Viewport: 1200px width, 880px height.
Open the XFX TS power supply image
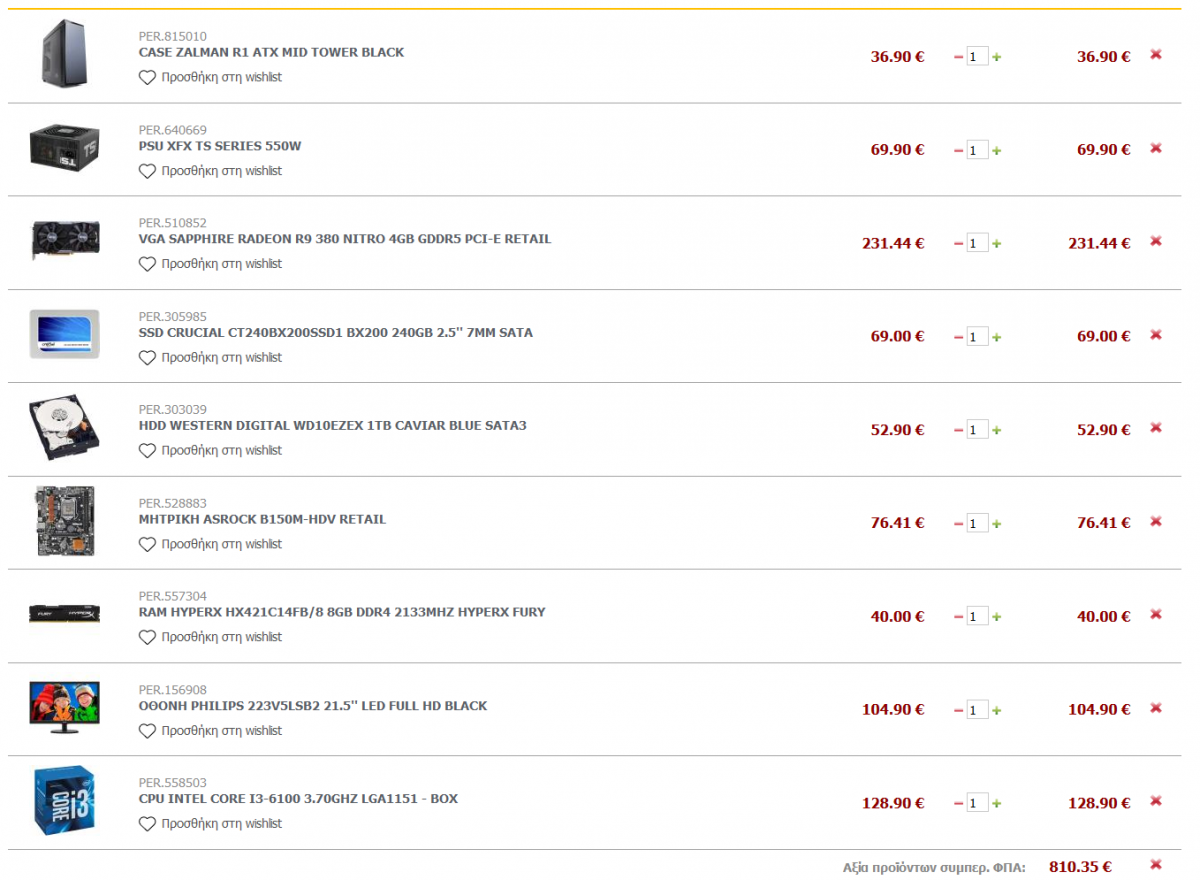pyautogui.click(x=65, y=147)
